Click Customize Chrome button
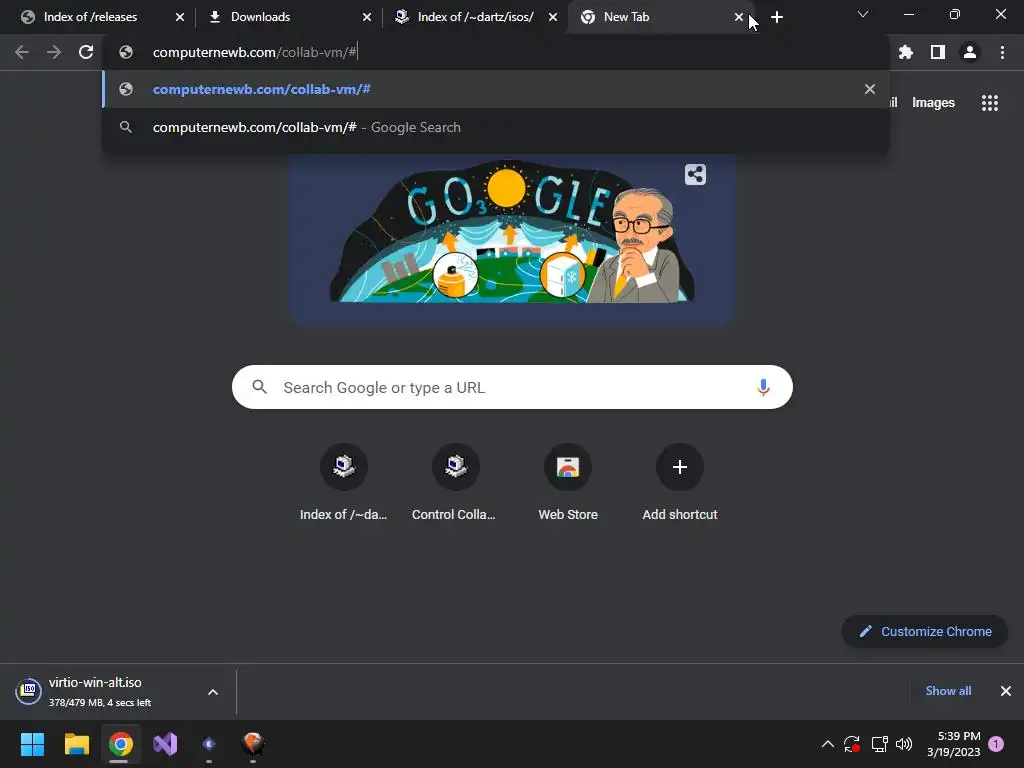The width and height of the screenshot is (1024, 768). pos(925,632)
